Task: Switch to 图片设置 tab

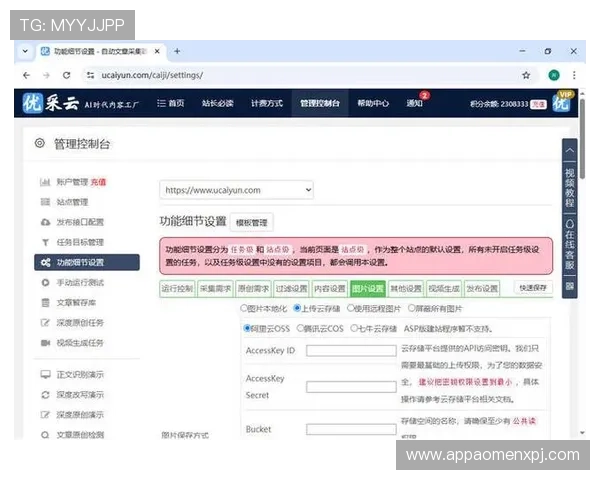Action: click(x=368, y=288)
